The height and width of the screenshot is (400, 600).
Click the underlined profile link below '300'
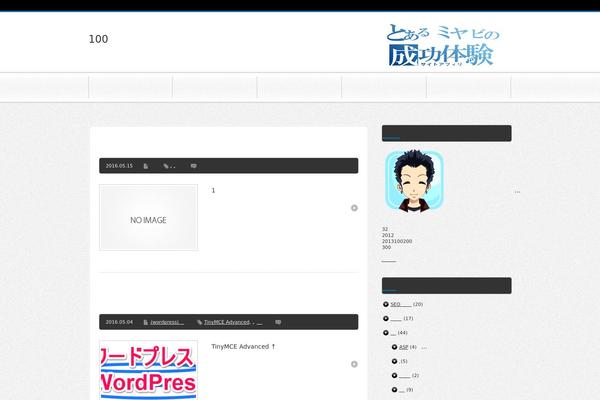click(389, 261)
